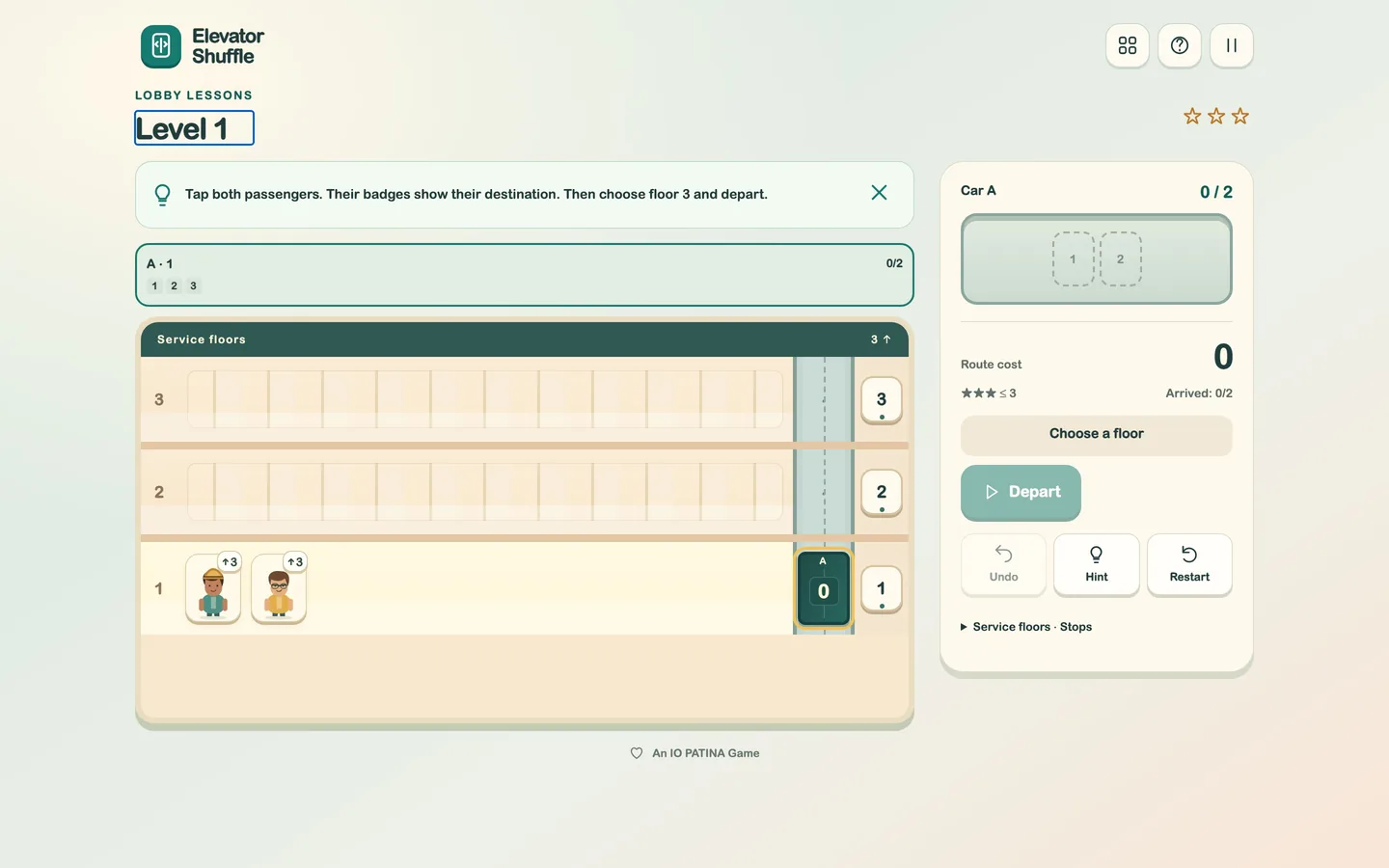Image resolution: width=1389 pixels, height=868 pixels.
Task: Click the Car A 0 / 2 capacity counter
Action: pyautogui.click(x=1215, y=192)
